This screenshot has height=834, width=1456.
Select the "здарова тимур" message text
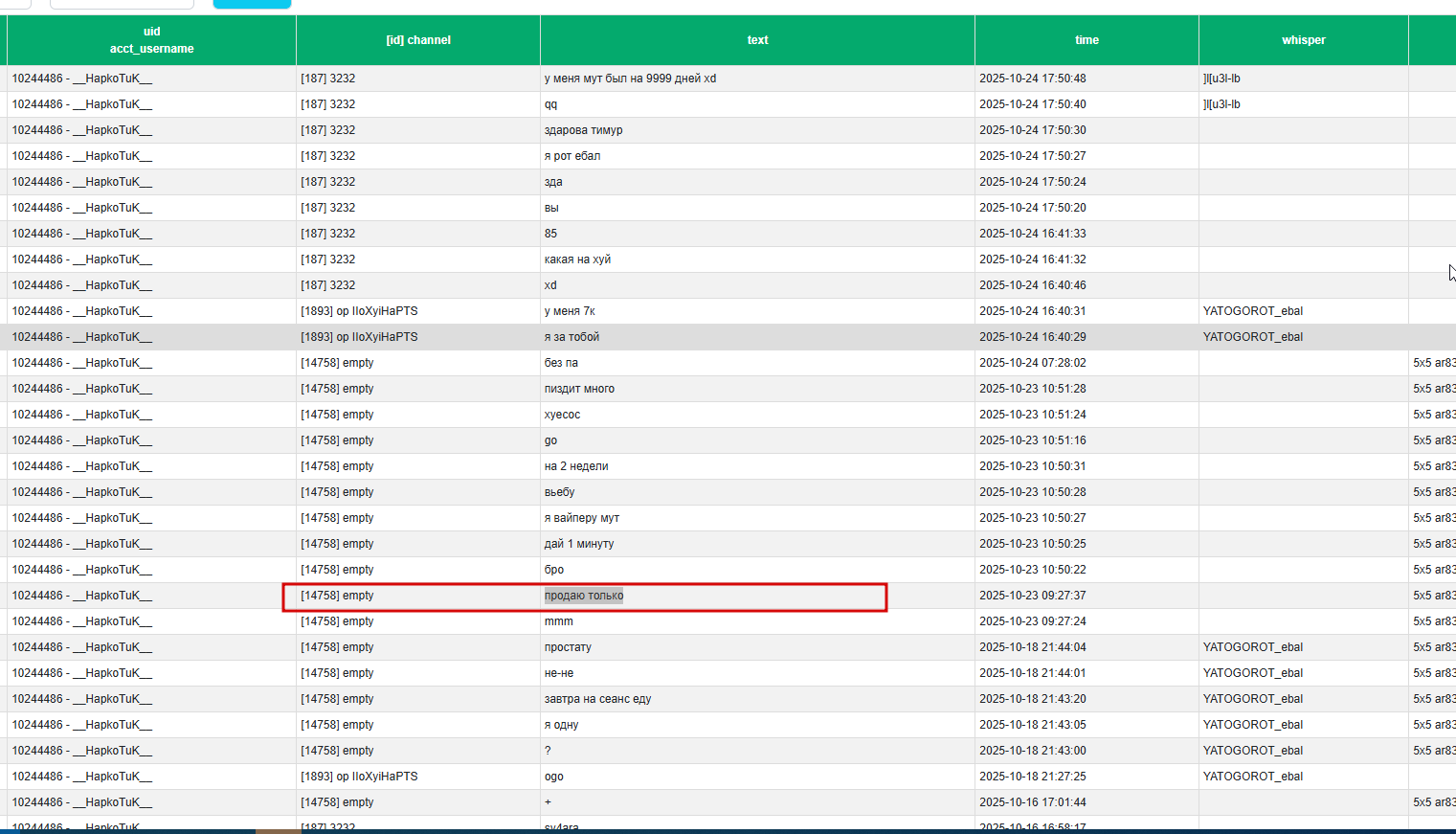coord(583,130)
